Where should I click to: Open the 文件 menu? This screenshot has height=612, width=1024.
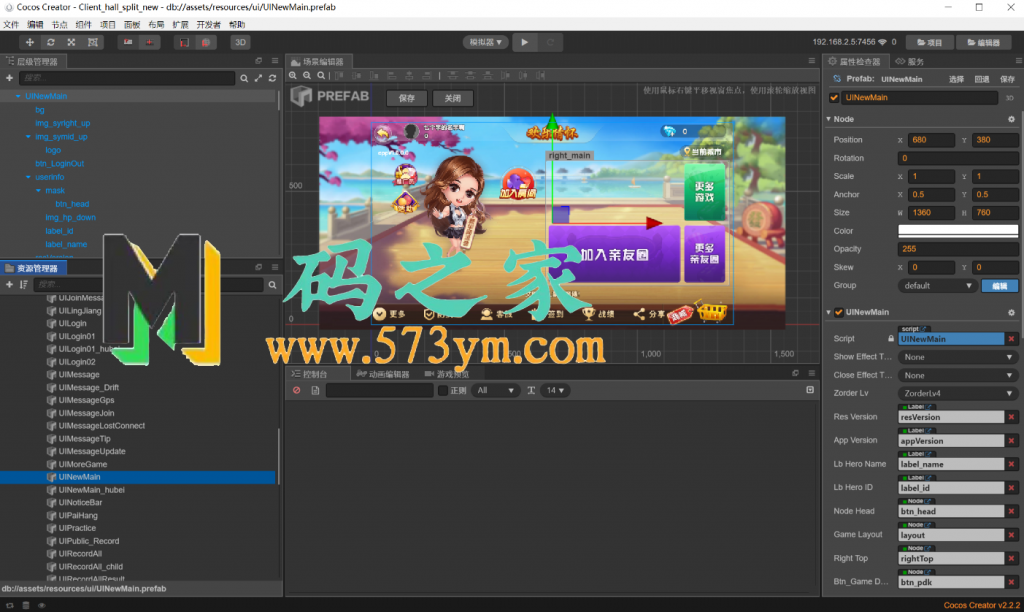coord(11,25)
